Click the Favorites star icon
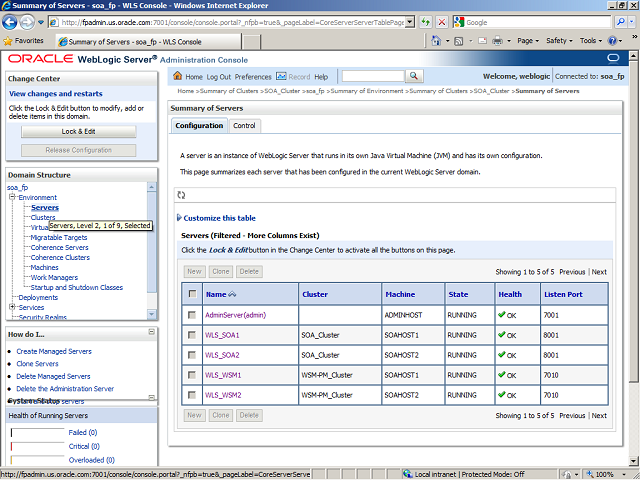 [x=9, y=41]
